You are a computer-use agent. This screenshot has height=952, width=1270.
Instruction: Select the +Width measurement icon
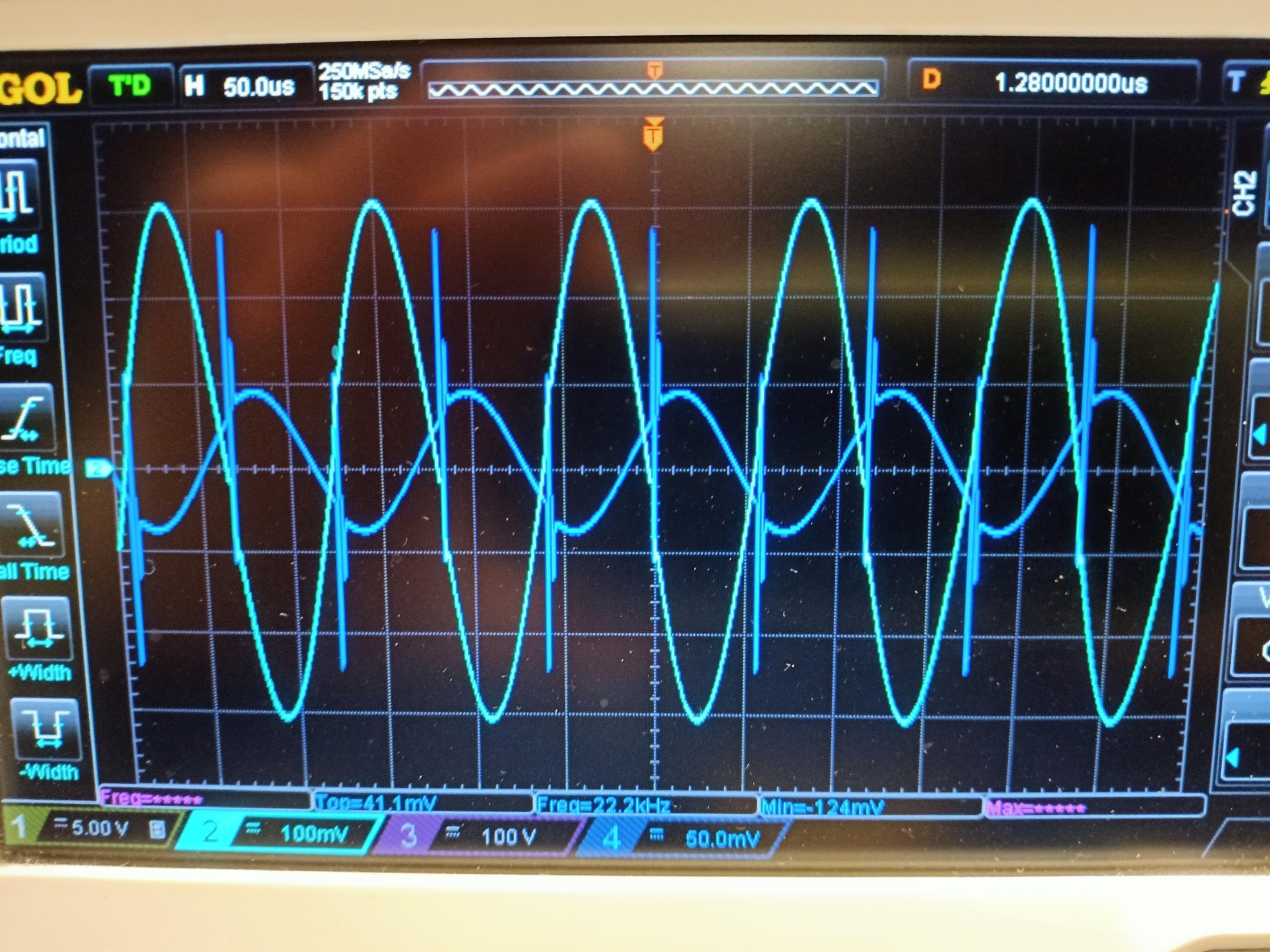click(39, 629)
